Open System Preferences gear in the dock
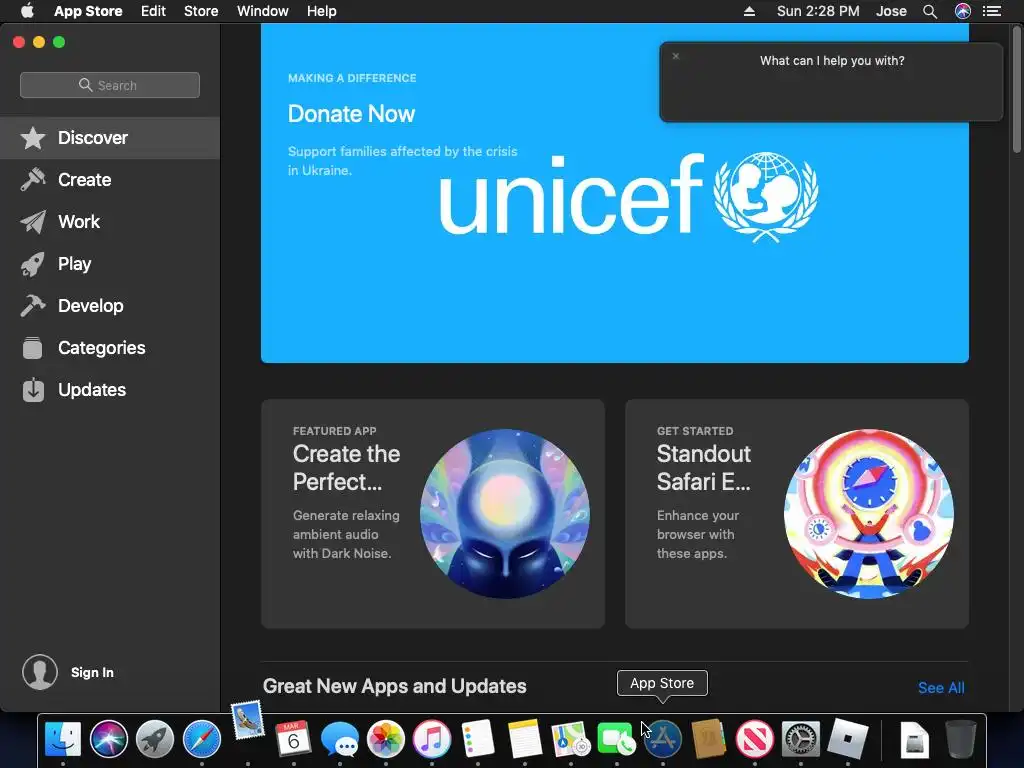 tap(801, 739)
